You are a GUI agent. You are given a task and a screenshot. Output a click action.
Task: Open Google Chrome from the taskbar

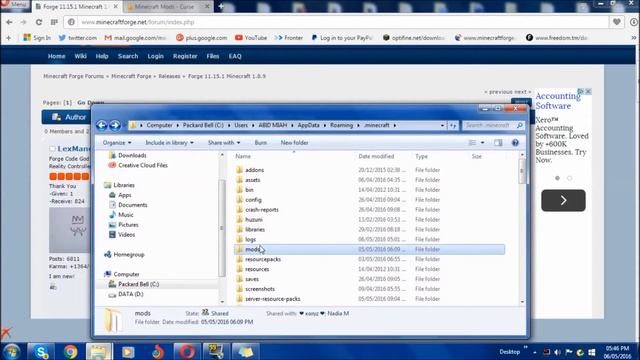[x=70, y=351]
